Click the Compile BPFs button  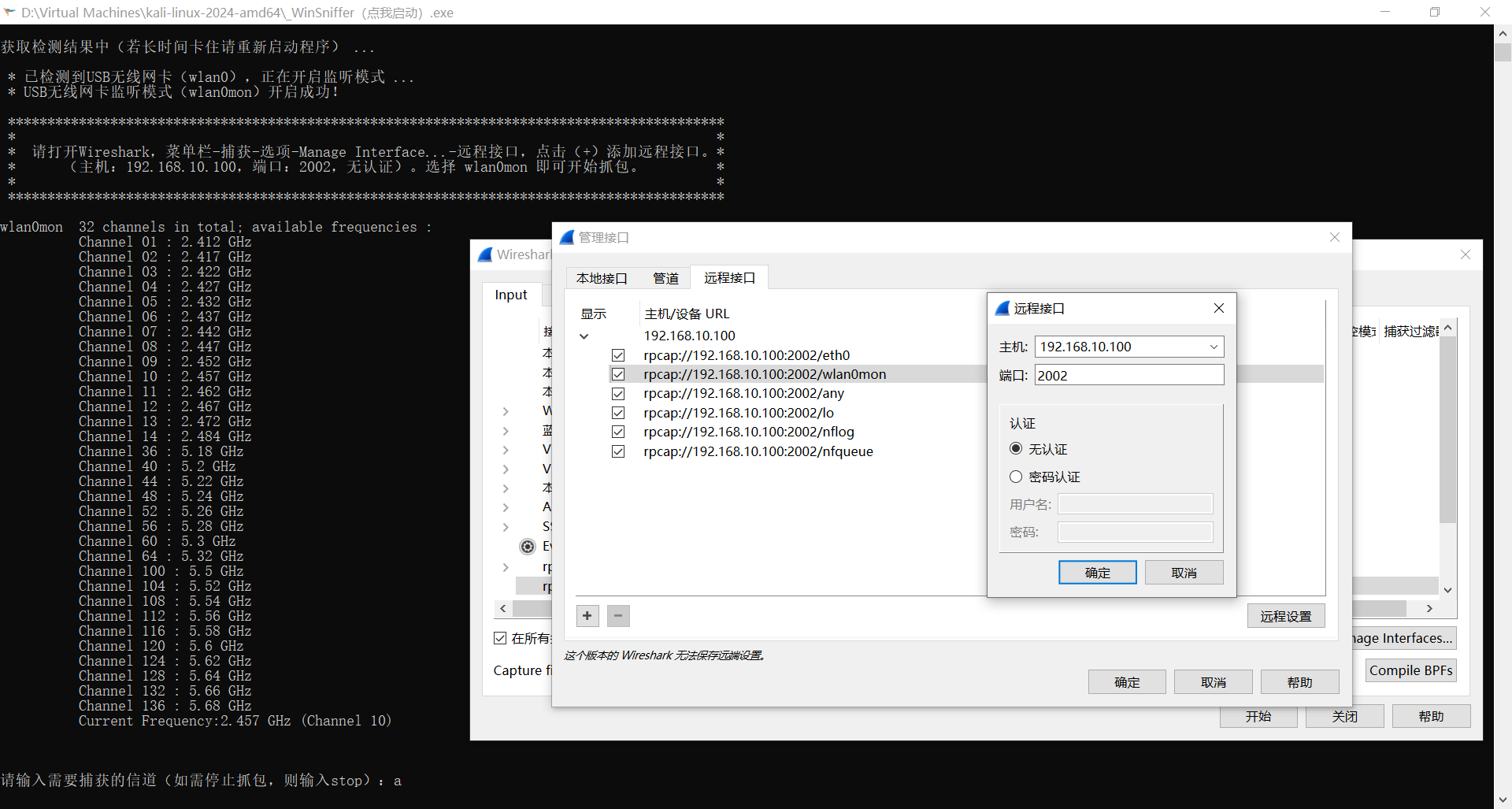[x=1410, y=670]
